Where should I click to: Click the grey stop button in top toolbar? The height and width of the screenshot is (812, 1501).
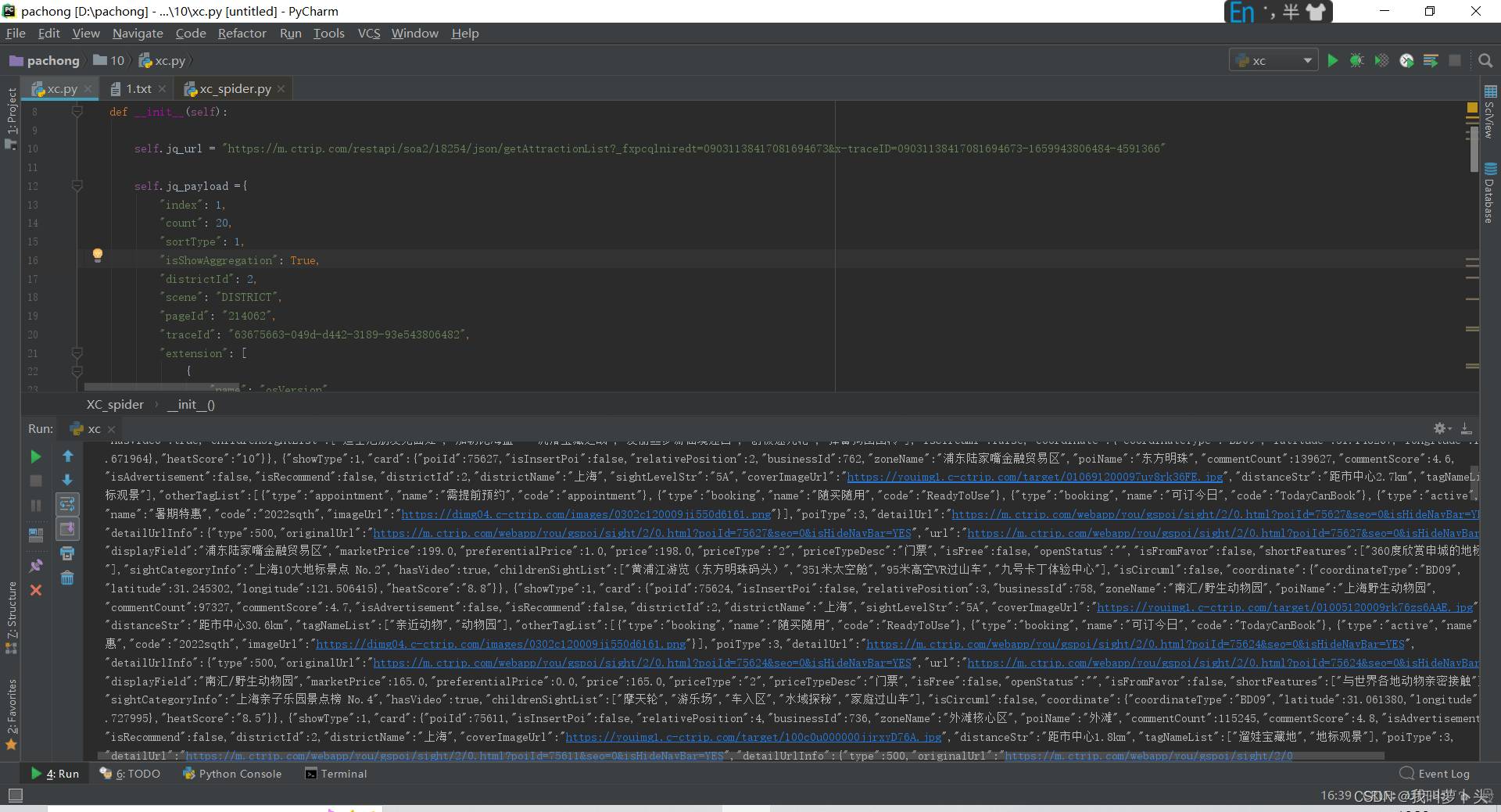coord(1454,60)
